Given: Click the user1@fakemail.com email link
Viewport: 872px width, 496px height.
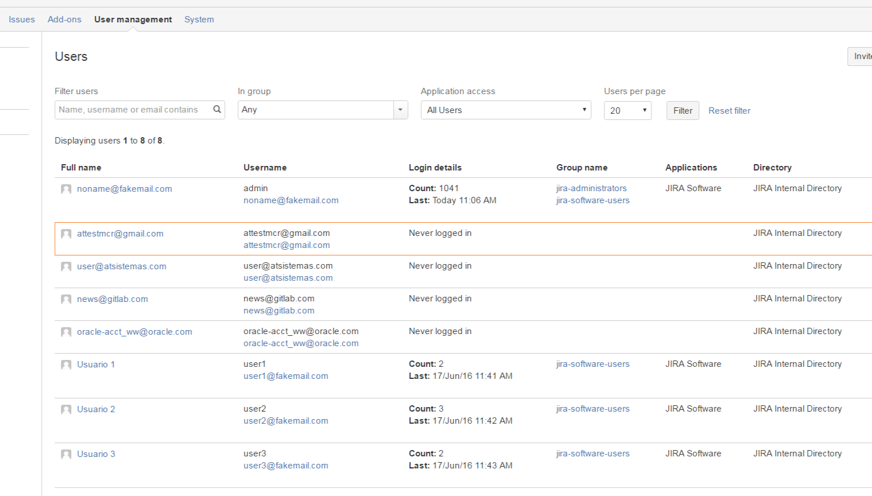Looking at the screenshot, I should point(285,376).
